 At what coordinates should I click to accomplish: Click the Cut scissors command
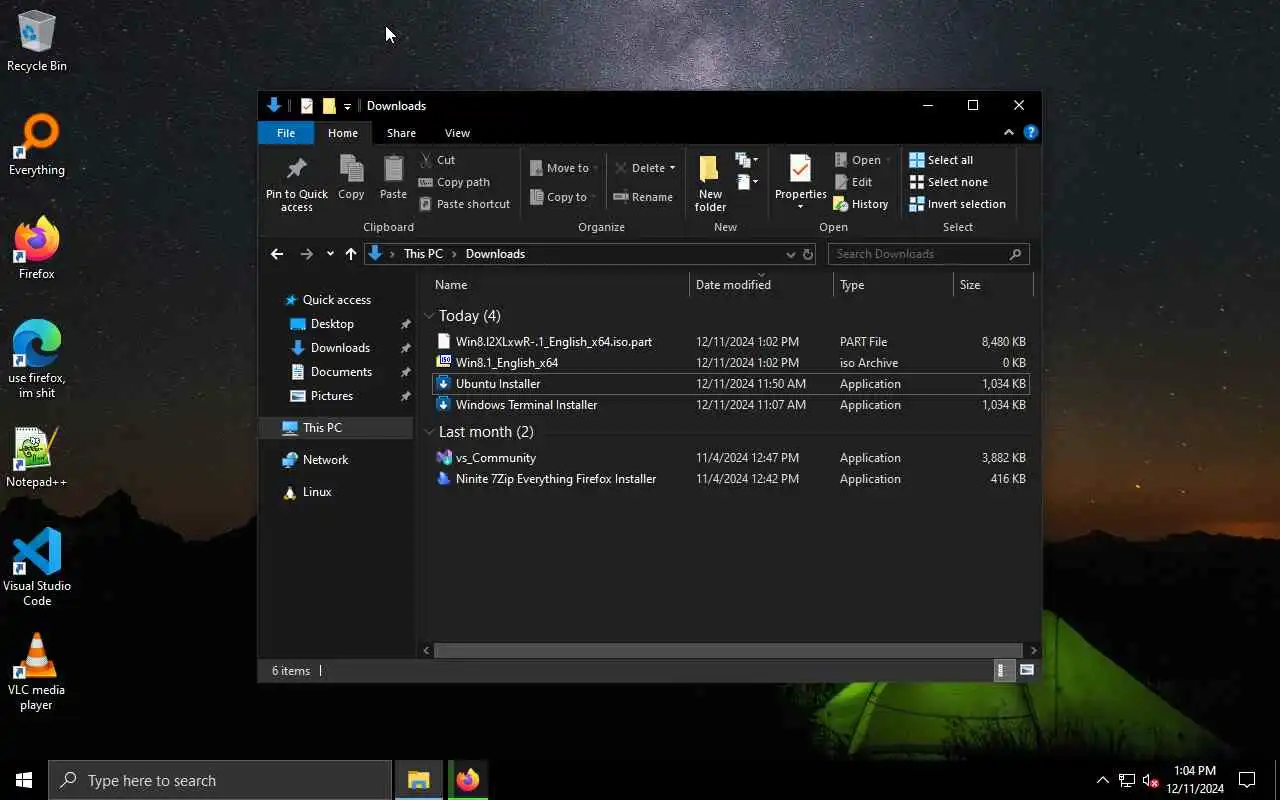pyautogui.click(x=437, y=160)
